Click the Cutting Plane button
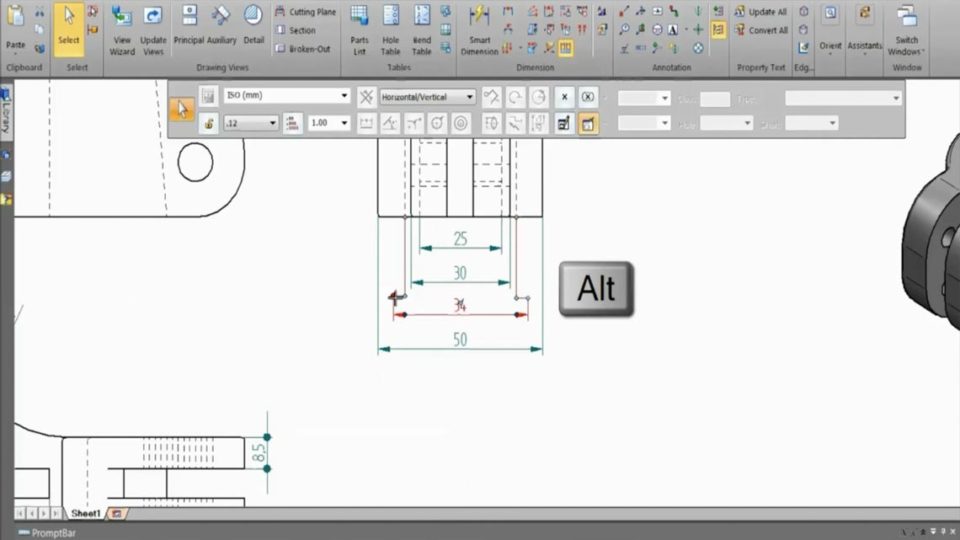The width and height of the screenshot is (960, 540). click(305, 12)
